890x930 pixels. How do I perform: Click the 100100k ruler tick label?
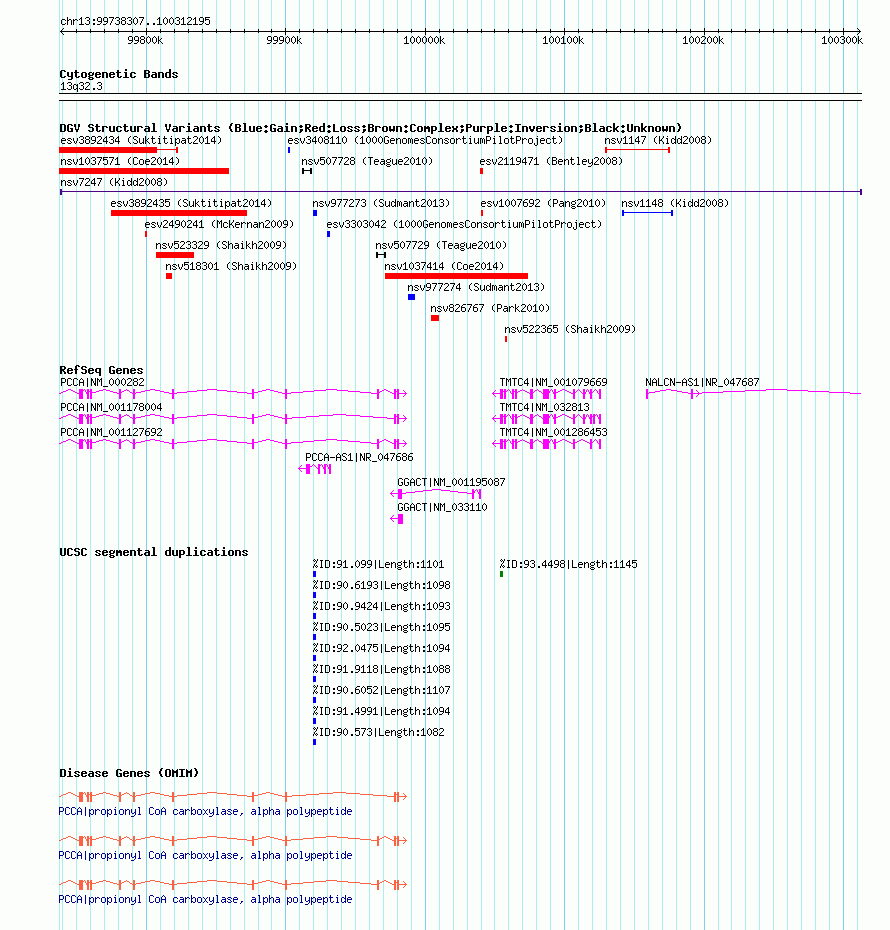point(563,40)
